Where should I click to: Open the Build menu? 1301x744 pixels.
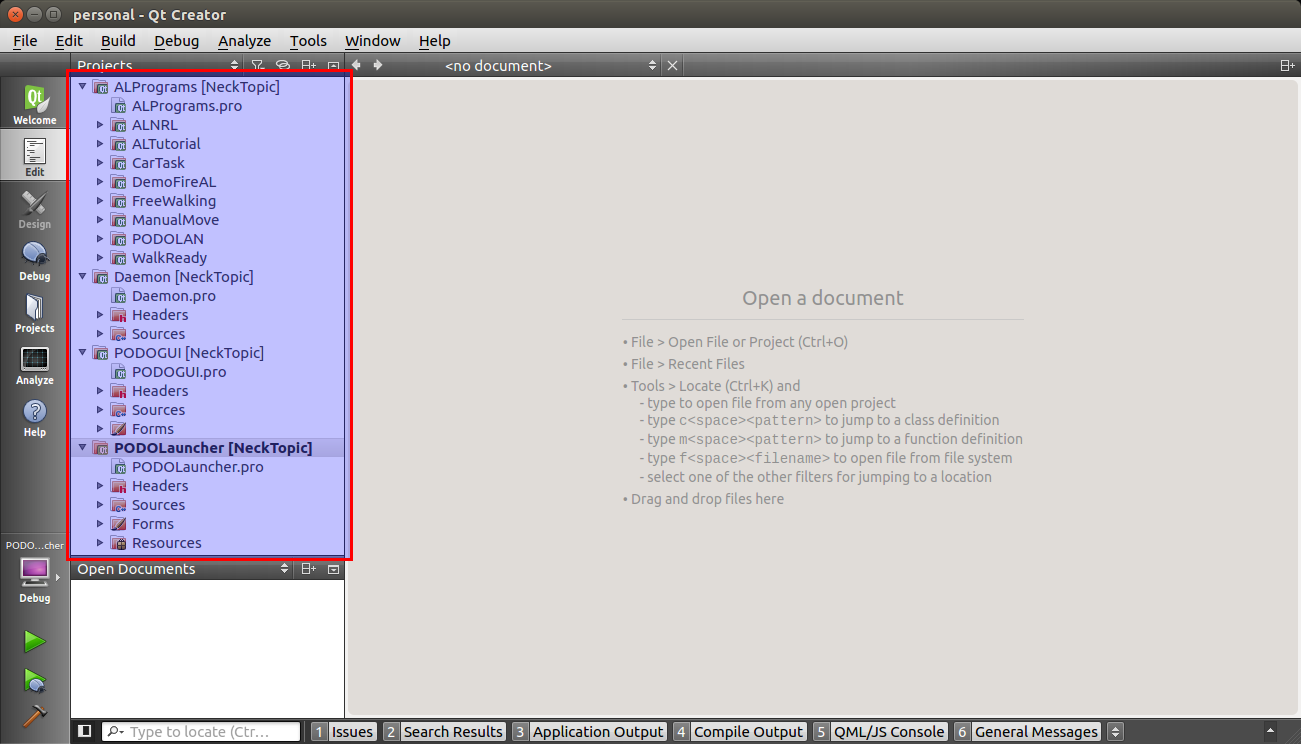(118, 41)
